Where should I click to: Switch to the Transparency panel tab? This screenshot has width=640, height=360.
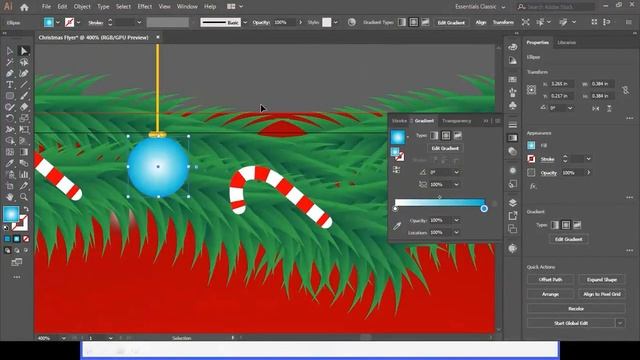456,121
